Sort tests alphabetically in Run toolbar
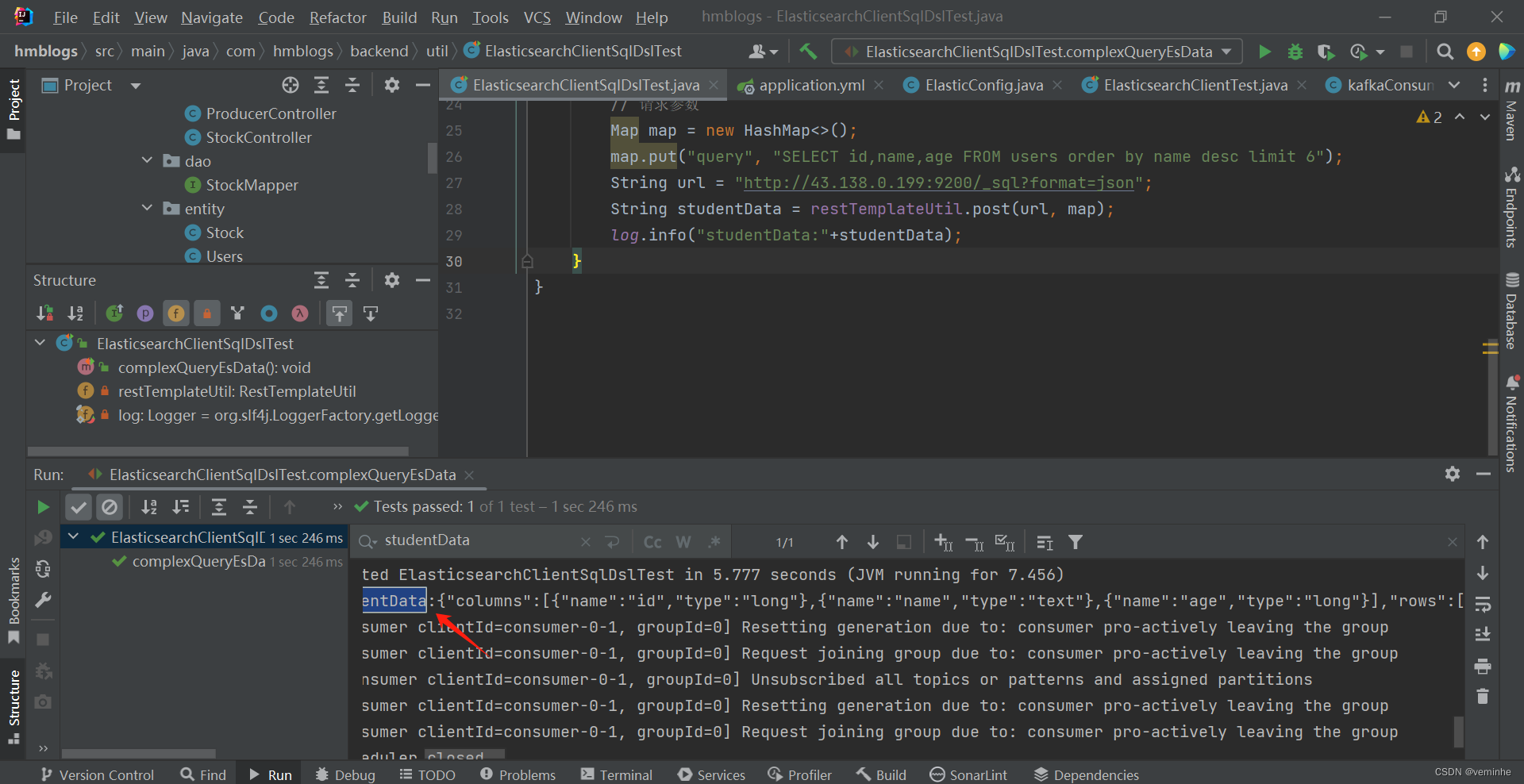This screenshot has width=1524, height=784. pos(149,506)
